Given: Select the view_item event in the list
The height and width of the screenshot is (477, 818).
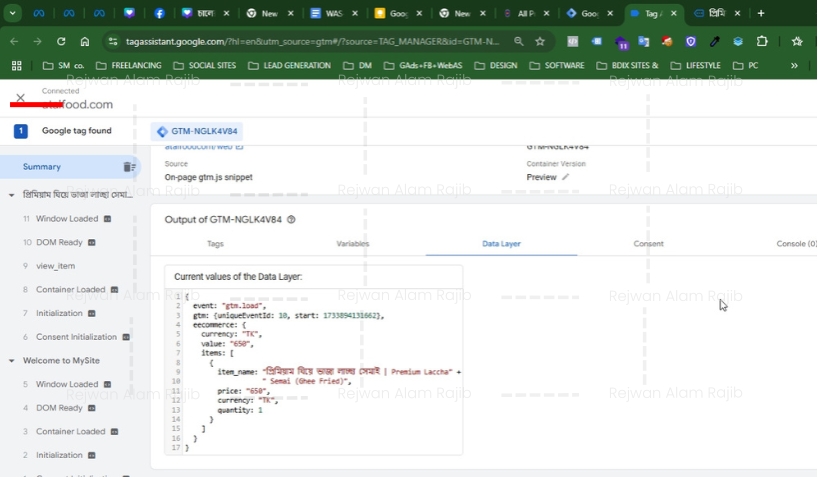Looking at the screenshot, I should coord(55,266).
